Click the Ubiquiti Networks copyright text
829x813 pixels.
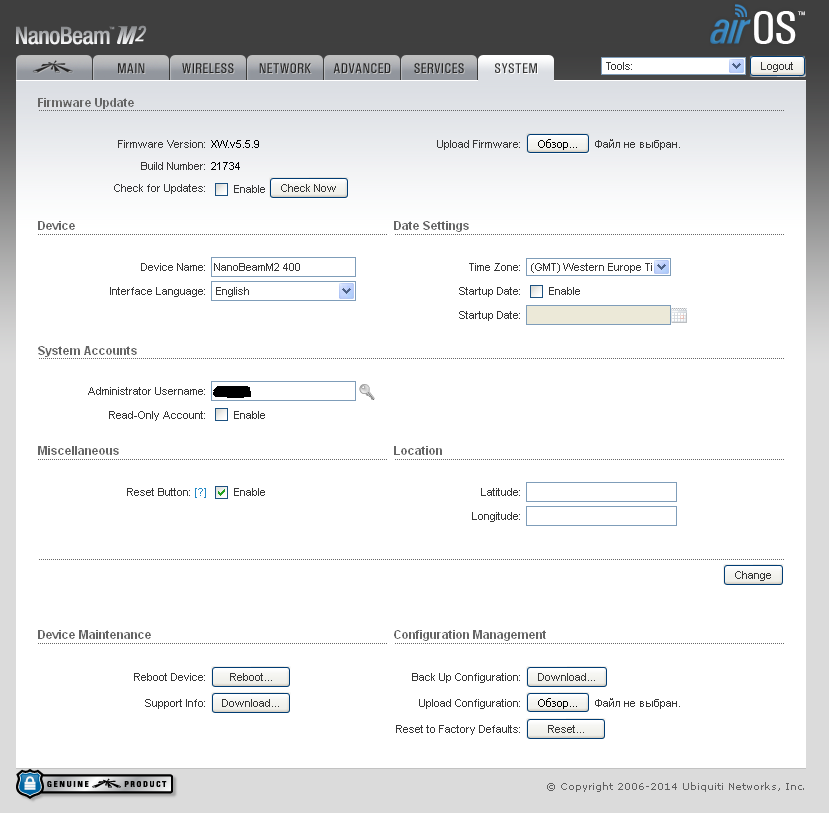click(x=676, y=787)
